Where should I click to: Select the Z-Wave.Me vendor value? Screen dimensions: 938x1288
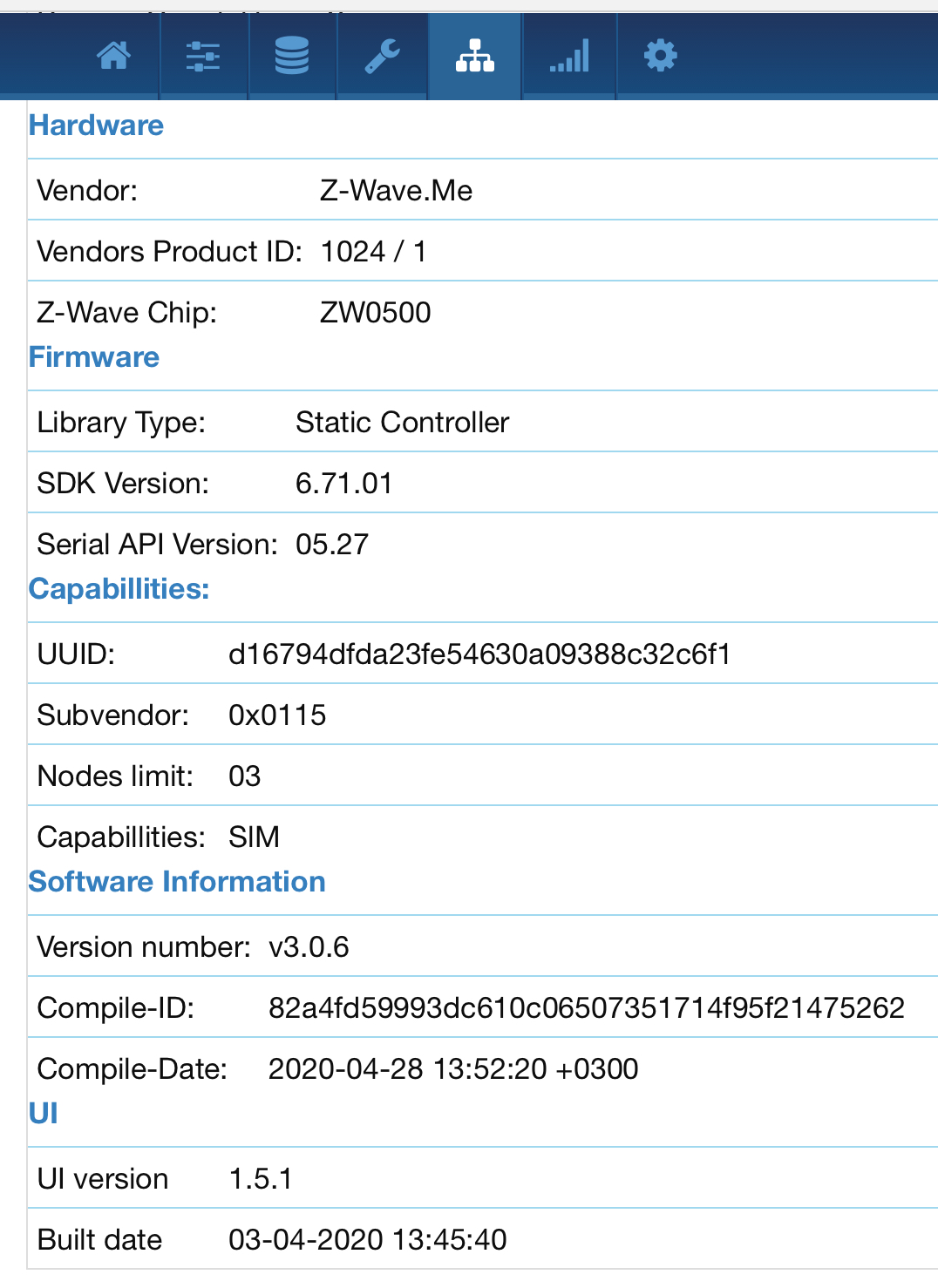pos(396,191)
